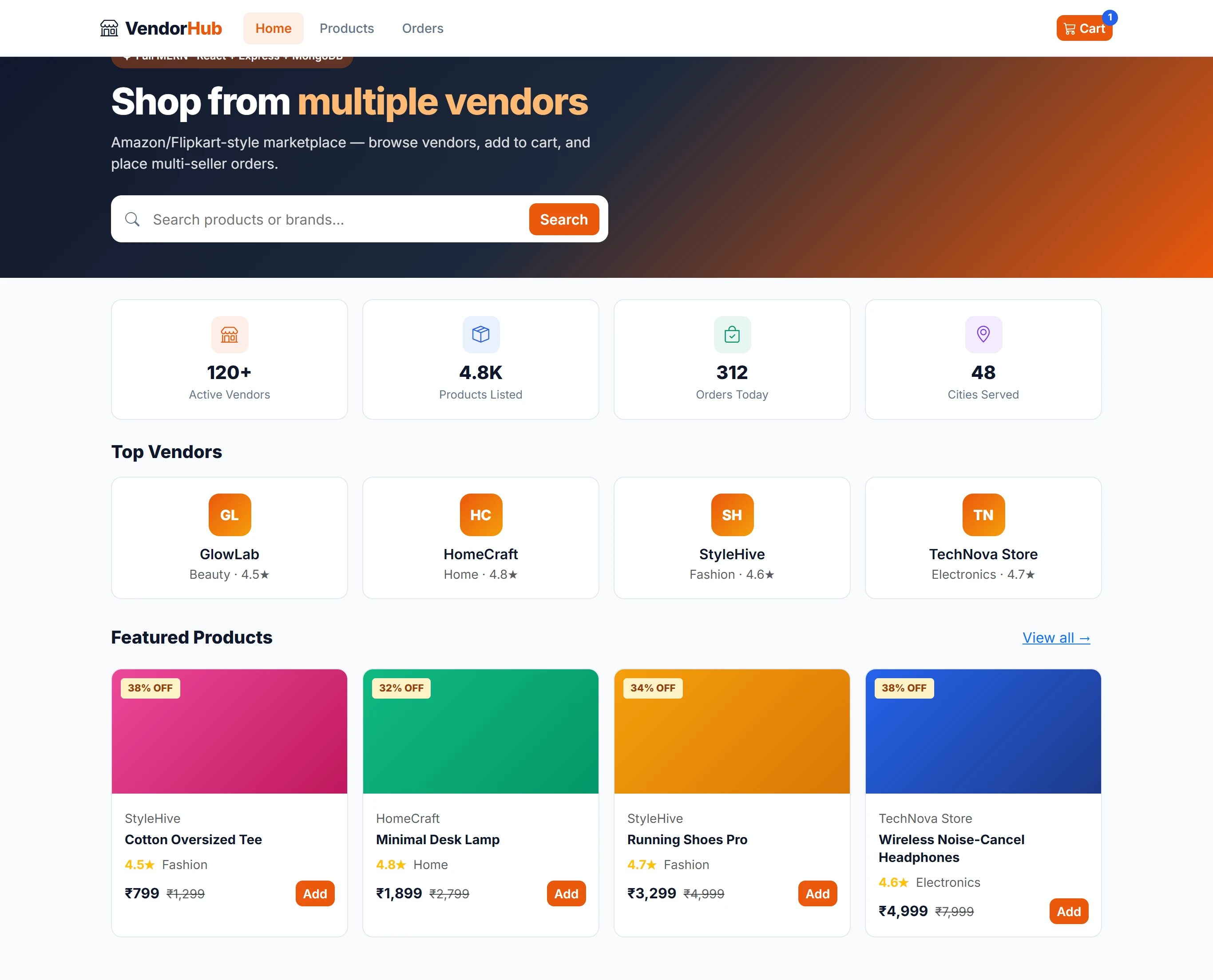Click the 4.6★ rating on Headphones
The image size is (1213, 980).
893,882
